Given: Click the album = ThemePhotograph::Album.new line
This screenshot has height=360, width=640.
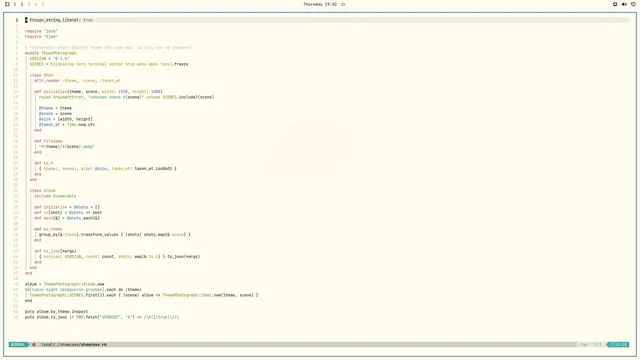Looking at the screenshot, I should pyautogui.click(x=64, y=284).
